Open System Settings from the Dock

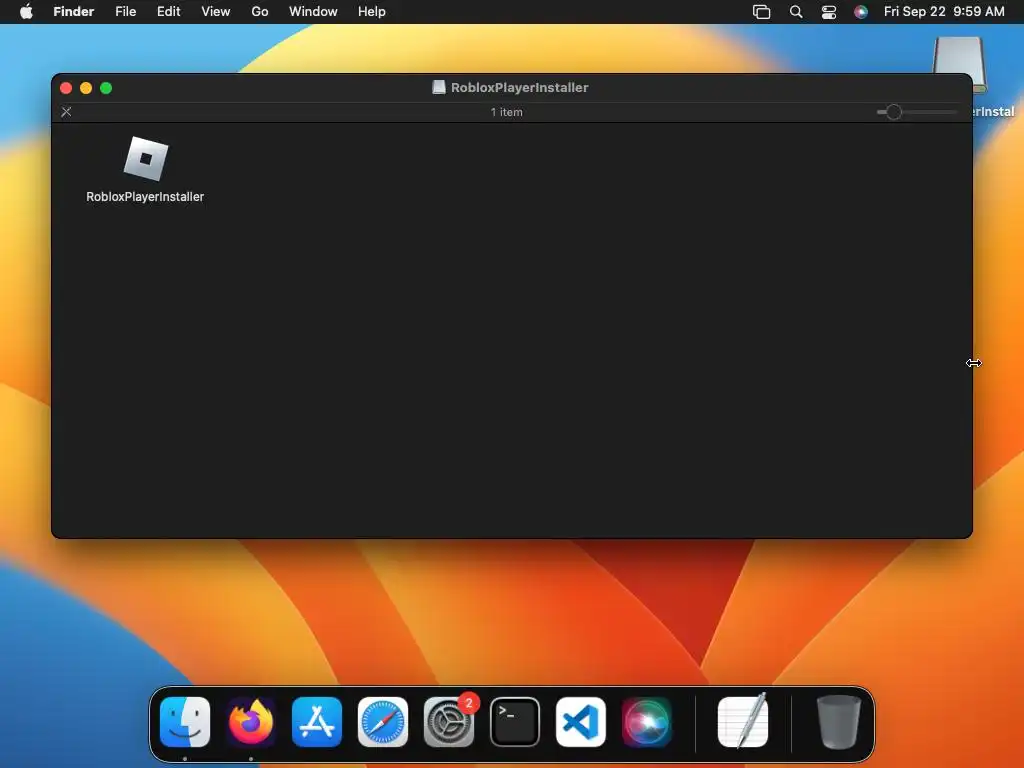pyautogui.click(x=449, y=722)
